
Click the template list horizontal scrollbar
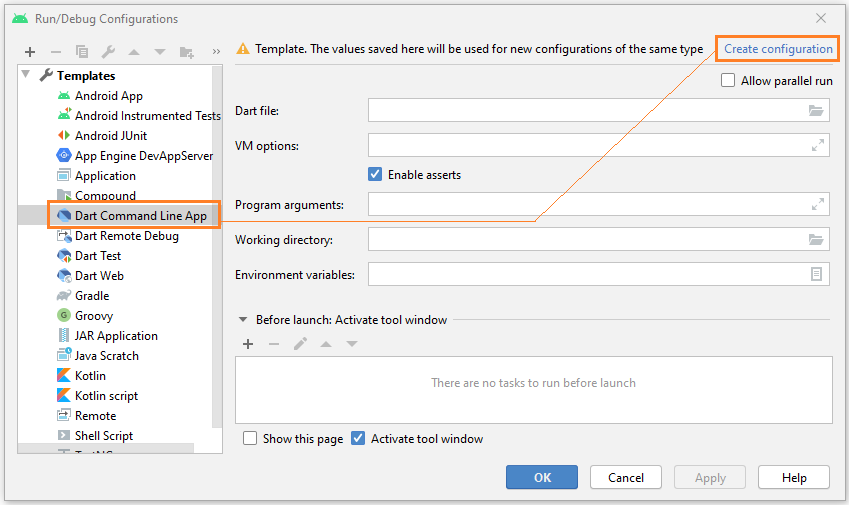(x=106, y=449)
